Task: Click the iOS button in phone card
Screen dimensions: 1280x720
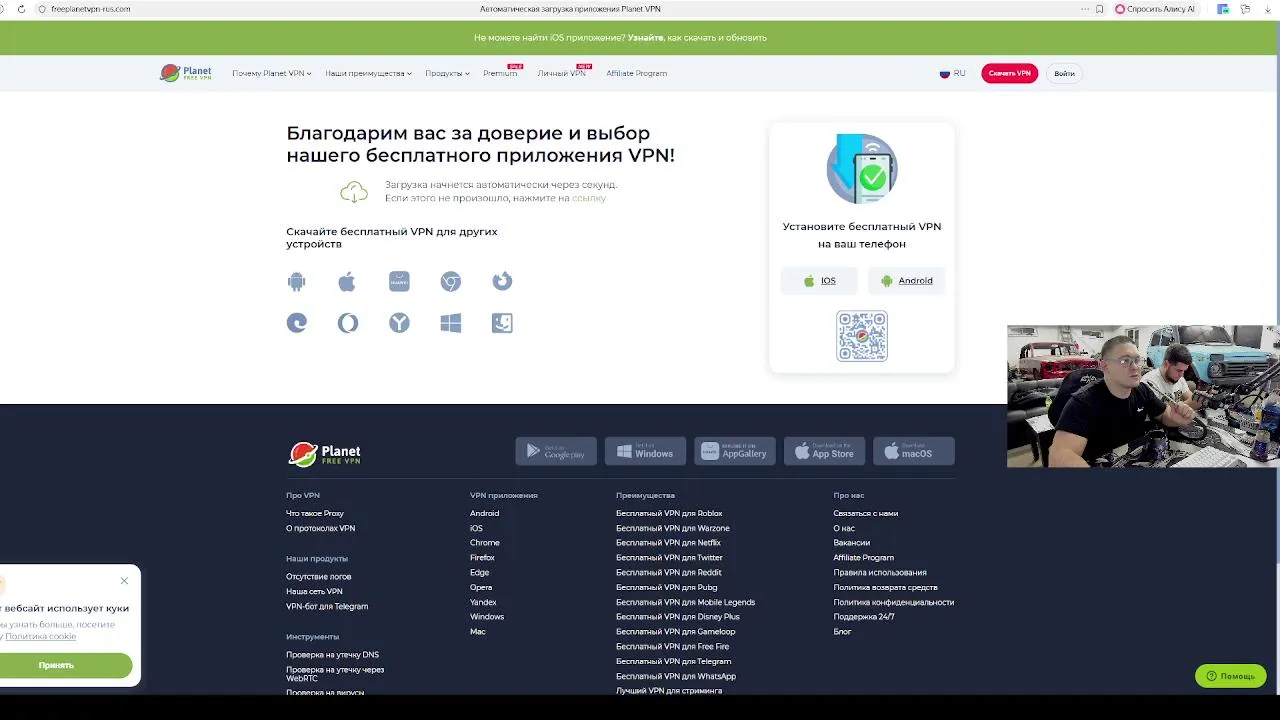Action: tap(819, 281)
